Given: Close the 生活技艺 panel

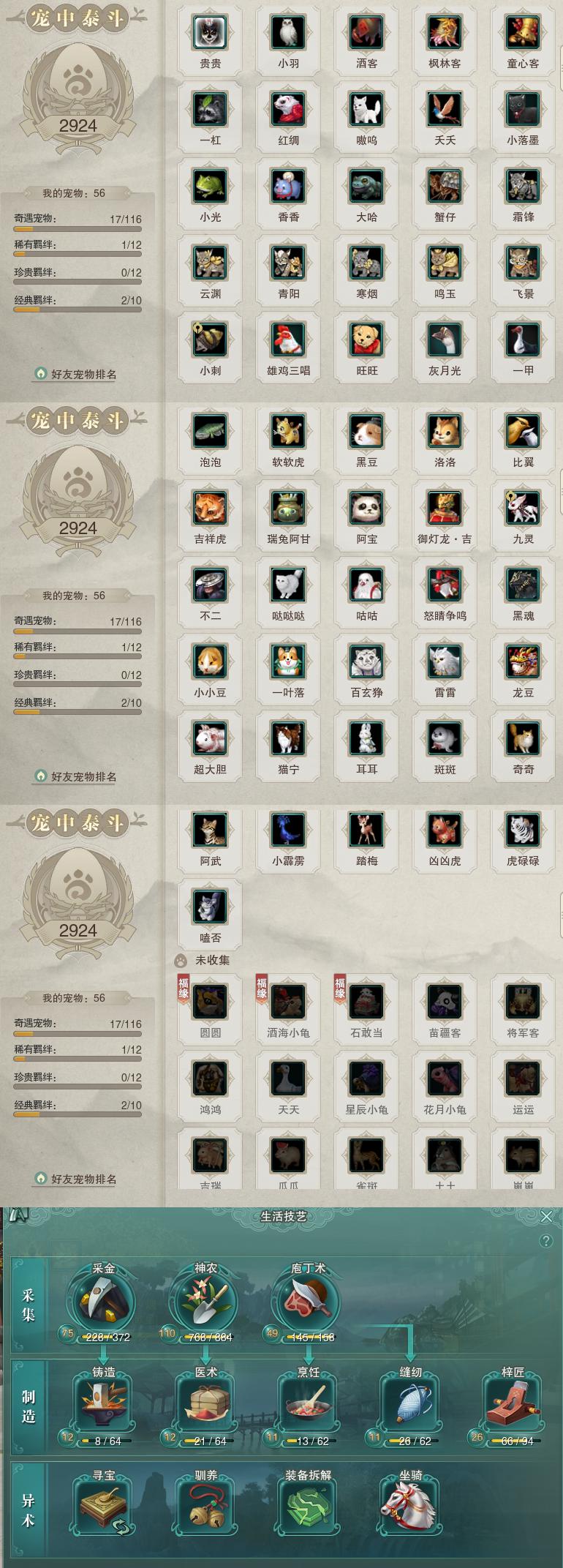Looking at the screenshot, I should (546, 1216).
